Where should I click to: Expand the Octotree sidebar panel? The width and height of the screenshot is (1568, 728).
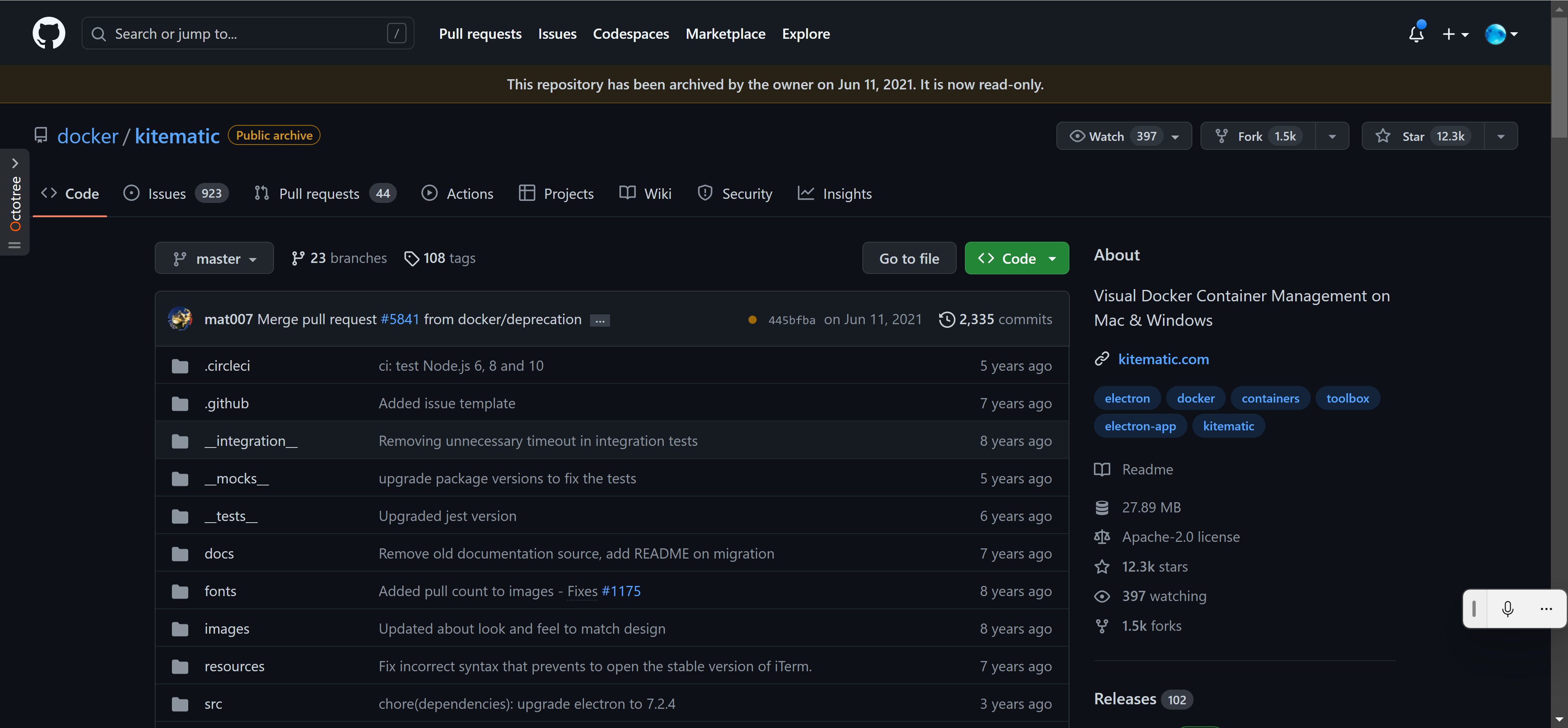tap(15, 163)
